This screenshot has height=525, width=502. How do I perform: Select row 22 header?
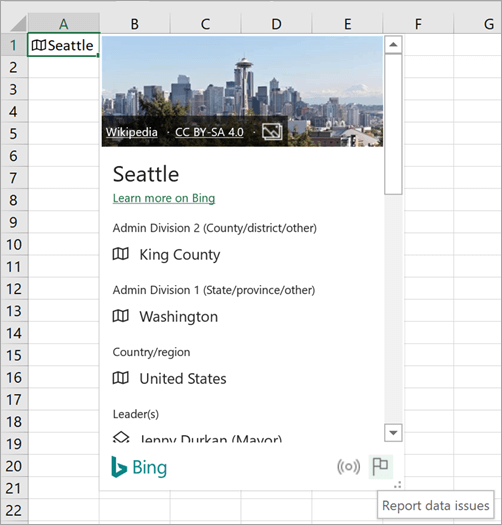(x=14, y=510)
